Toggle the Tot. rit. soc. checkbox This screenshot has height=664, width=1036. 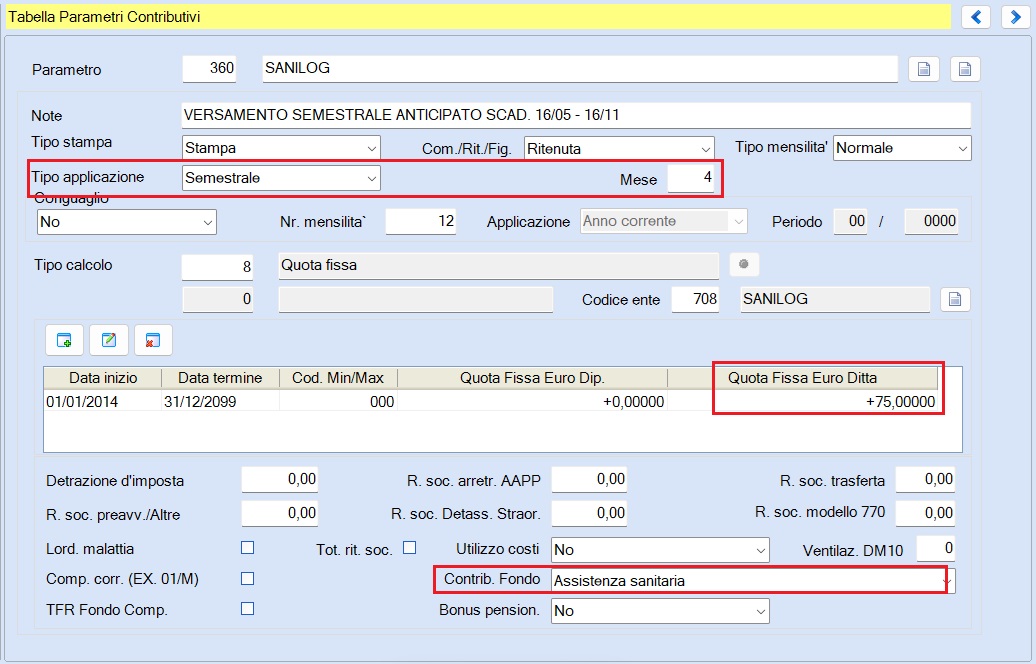[x=410, y=548]
